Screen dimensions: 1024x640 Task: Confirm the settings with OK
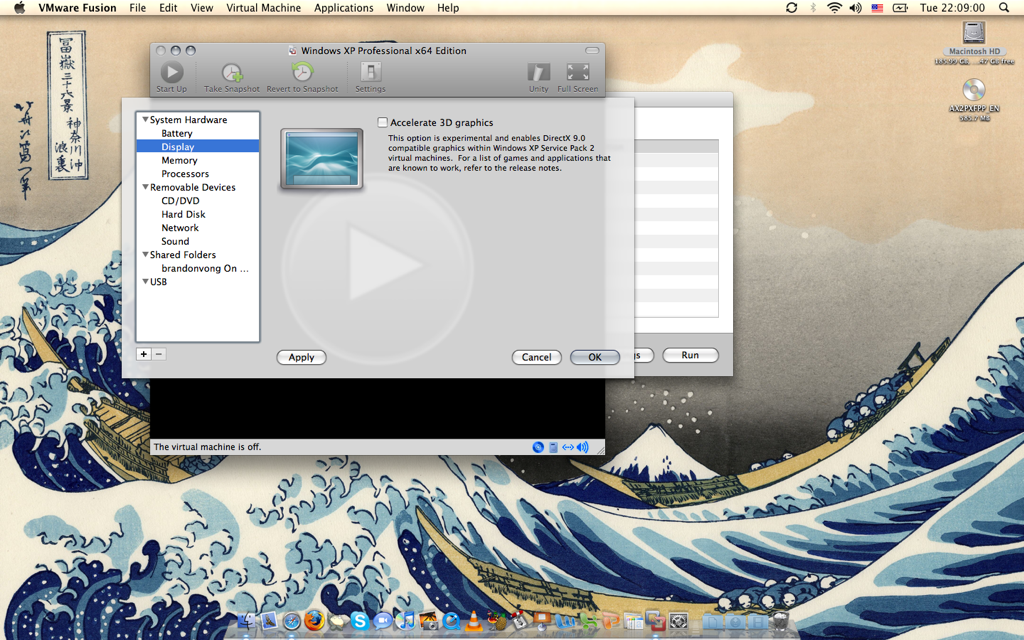[x=594, y=357]
